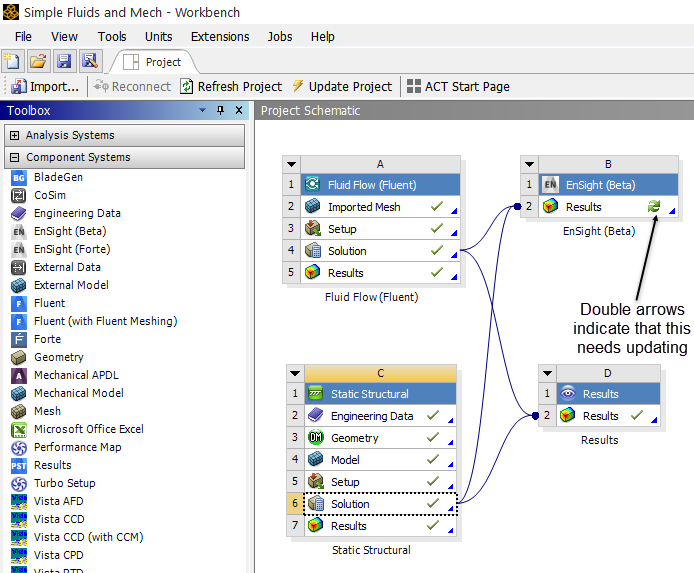This screenshot has width=694, height=573.
Task: Select Model cell in Static Structural
Action: click(x=381, y=460)
